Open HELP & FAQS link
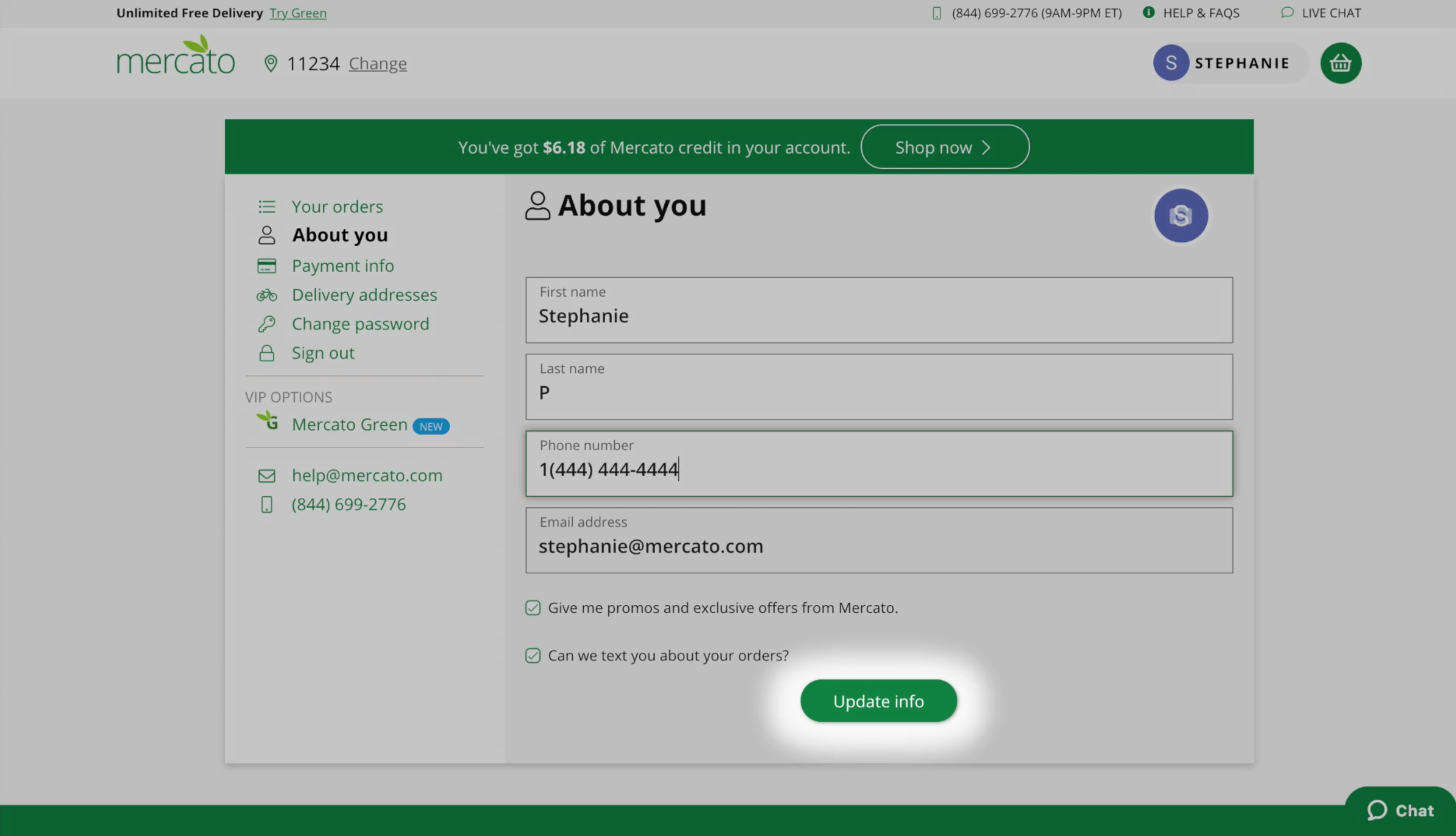Screen dimensions: 1456x836 pos(1201,12)
